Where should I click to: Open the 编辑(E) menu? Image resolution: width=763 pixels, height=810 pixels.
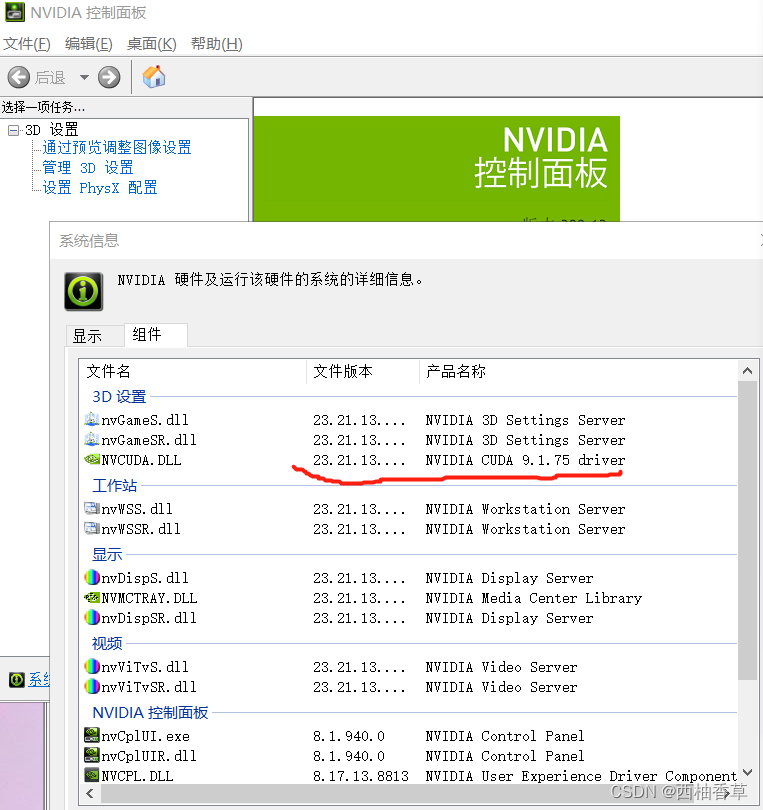(88, 44)
